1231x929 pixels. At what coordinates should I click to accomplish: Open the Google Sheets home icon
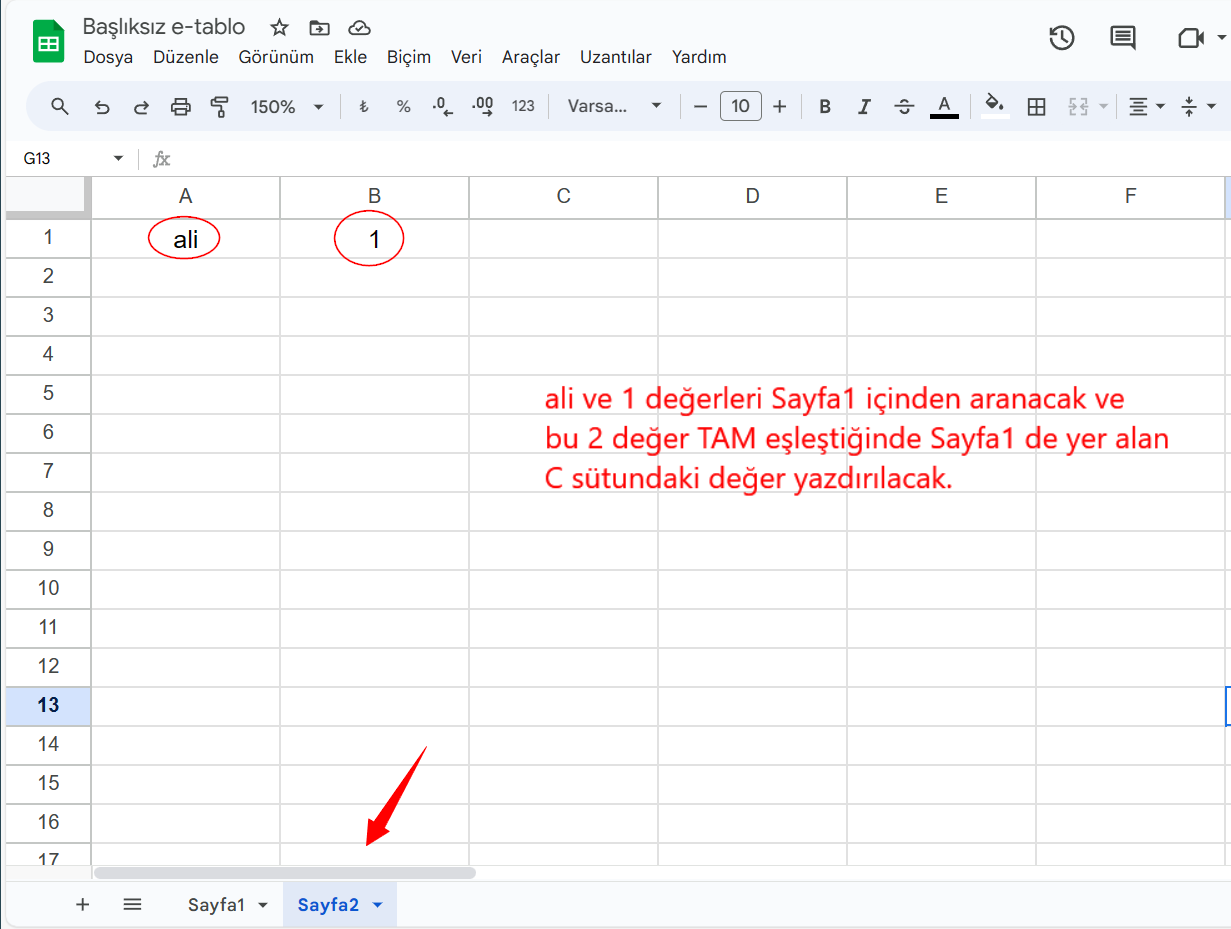pyautogui.click(x=48, y=43)
